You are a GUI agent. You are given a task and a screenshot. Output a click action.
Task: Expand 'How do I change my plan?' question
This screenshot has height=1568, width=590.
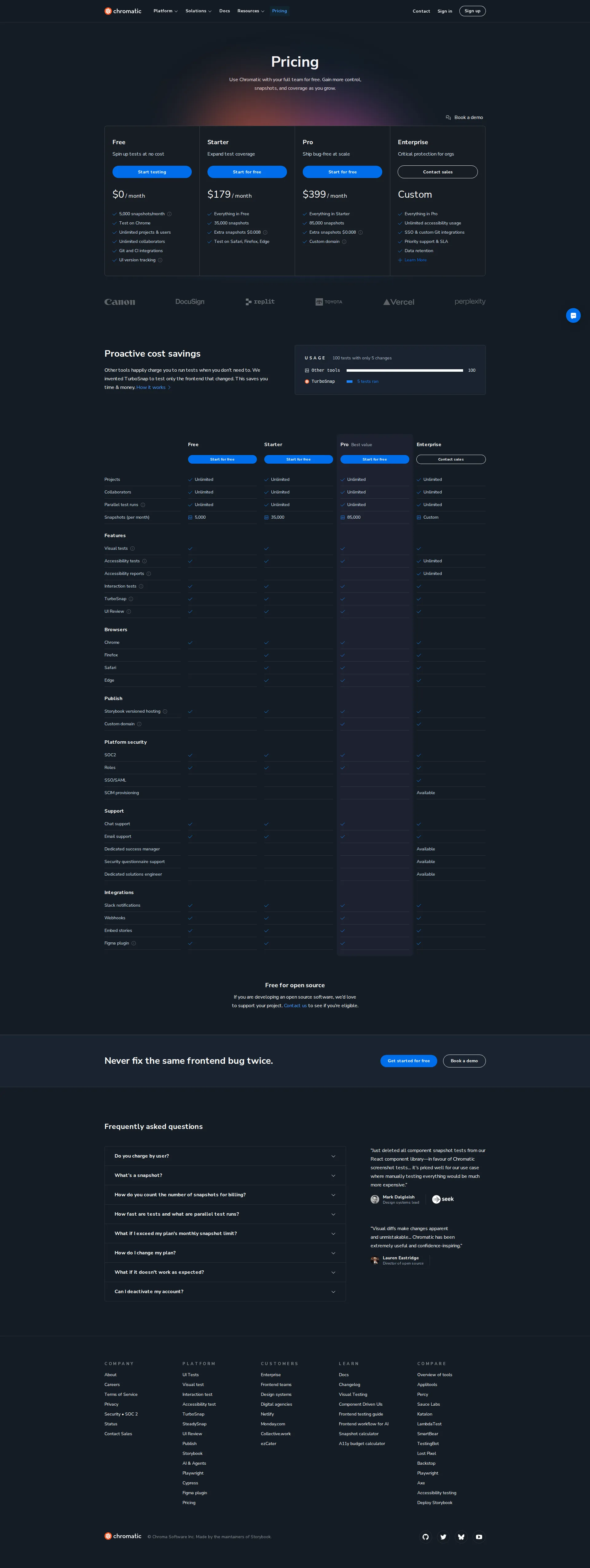click(x=225, y=1253)
